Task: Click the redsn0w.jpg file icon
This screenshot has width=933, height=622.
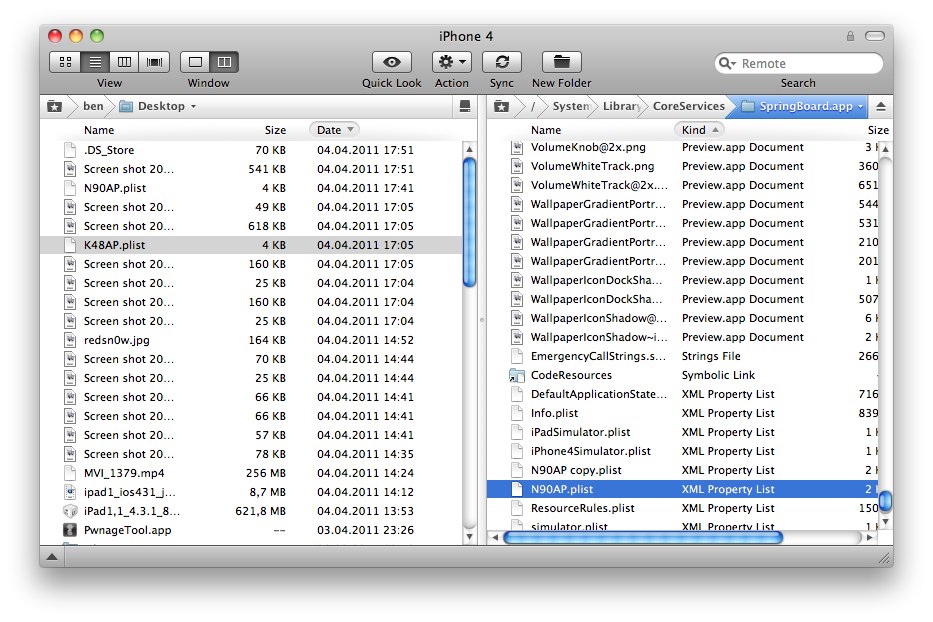Action: pos(70,340)
